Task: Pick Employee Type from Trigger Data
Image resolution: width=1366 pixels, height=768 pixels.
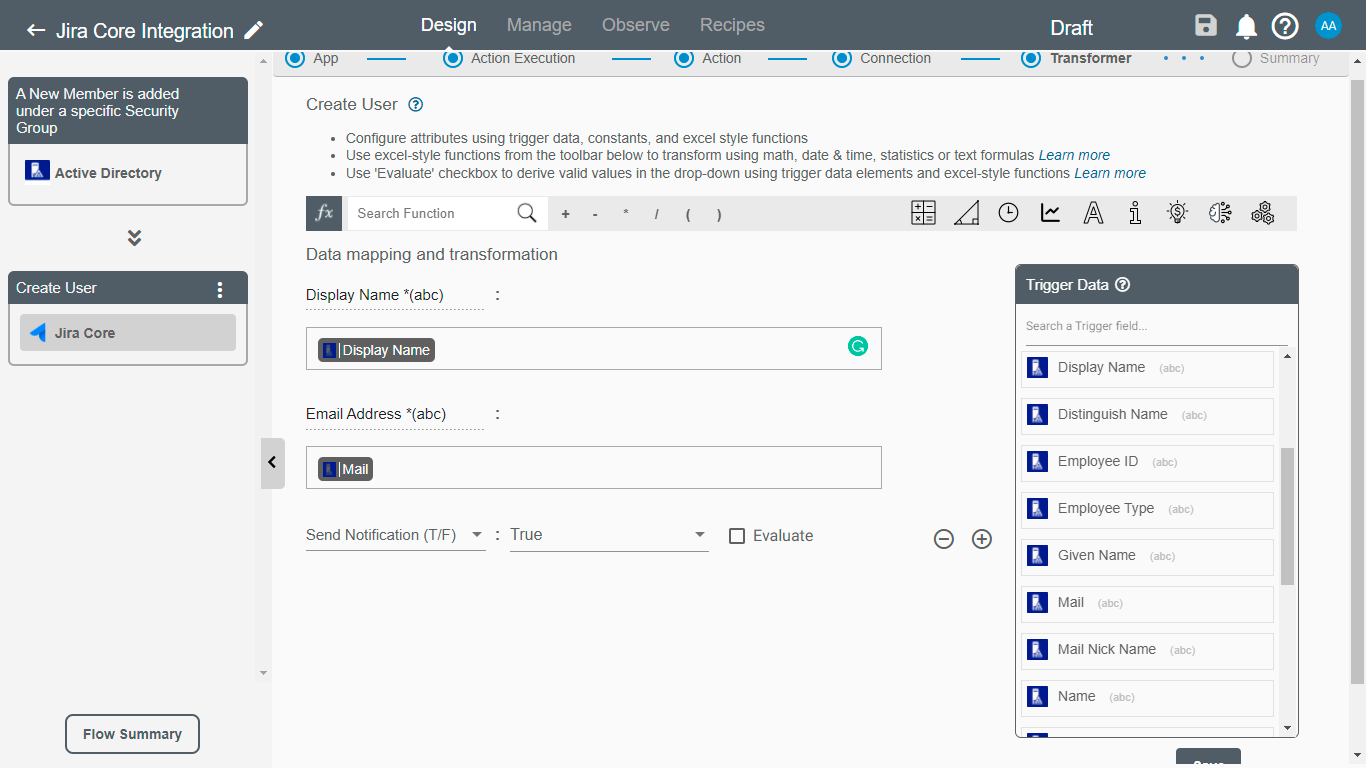Action: coord(1147,509)
